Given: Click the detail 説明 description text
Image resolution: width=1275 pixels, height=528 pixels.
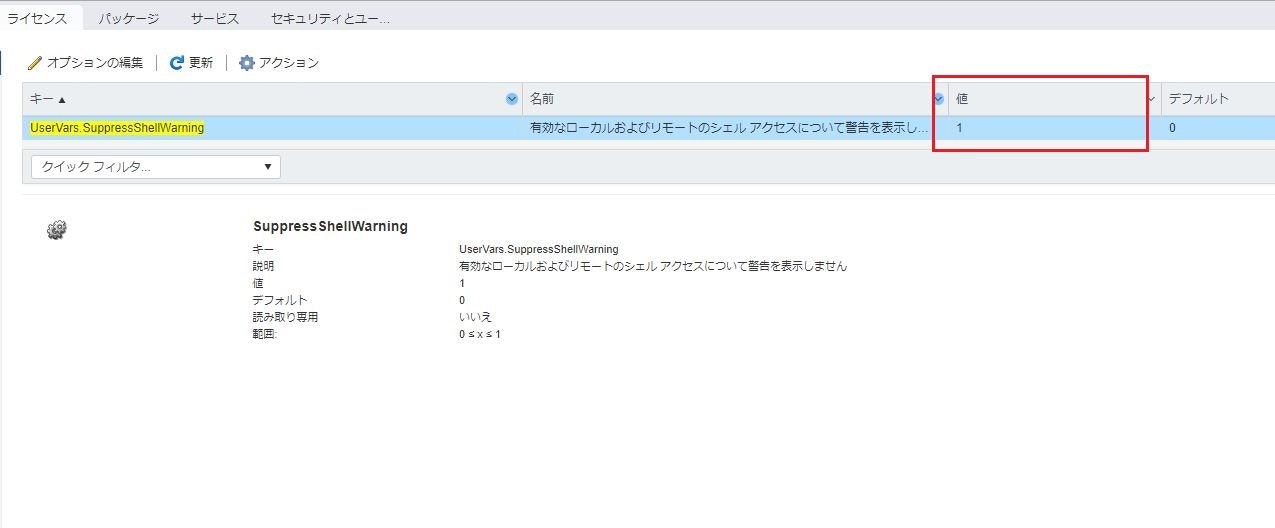Looking at the screenshot, I should point(652,266).
